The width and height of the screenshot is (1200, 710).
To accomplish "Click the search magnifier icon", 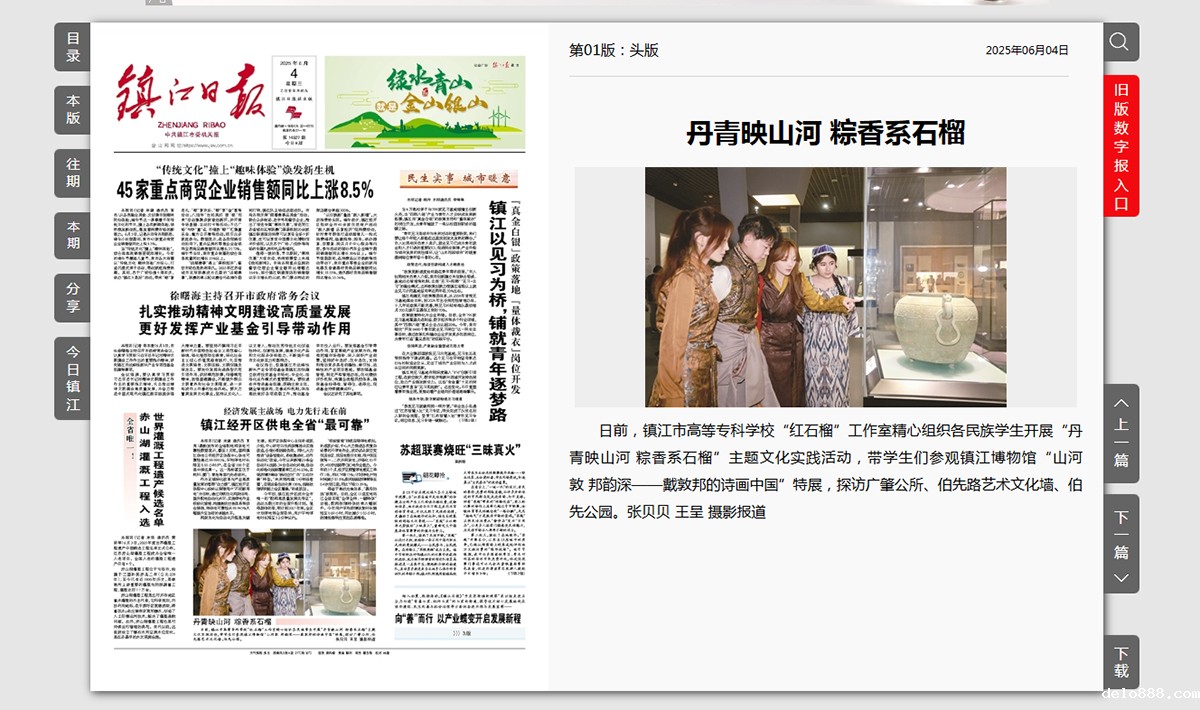I will point(1120,42).
